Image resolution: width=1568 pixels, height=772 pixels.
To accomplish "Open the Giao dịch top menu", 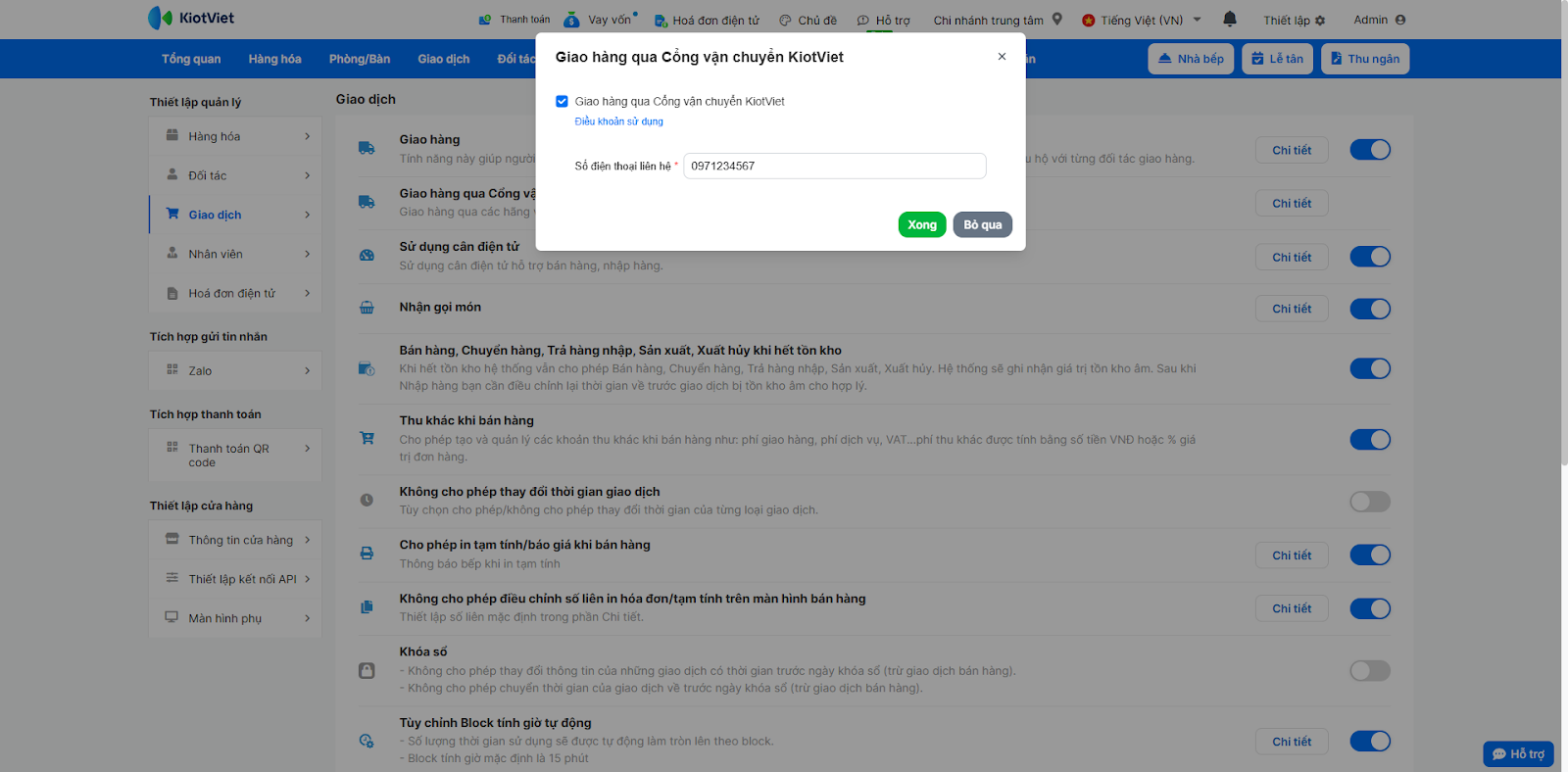I will pos(444,59).
